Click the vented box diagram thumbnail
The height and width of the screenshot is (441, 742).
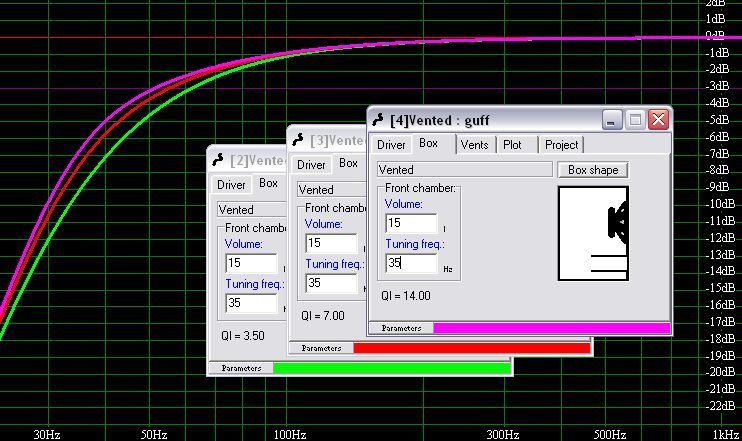click(593, 233)
